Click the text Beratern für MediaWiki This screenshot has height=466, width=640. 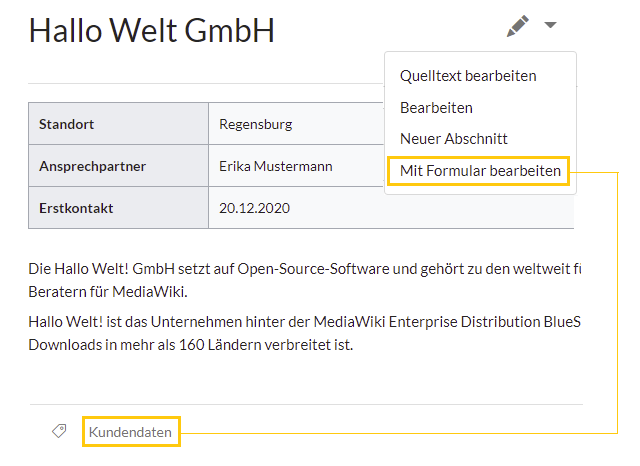tap(108, 292)
